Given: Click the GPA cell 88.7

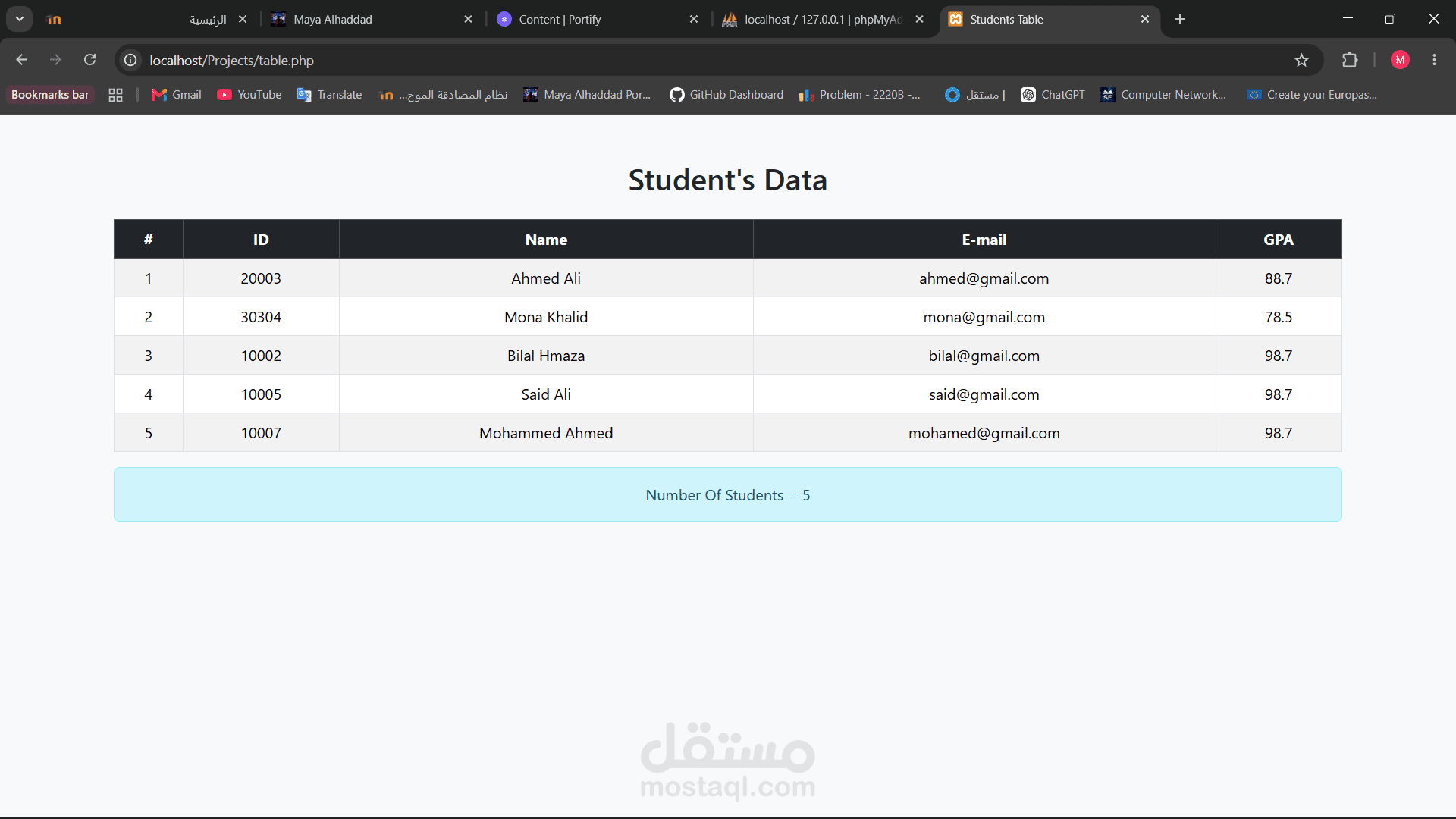Looking at the screenshot, I should (x=1279, y=278).
